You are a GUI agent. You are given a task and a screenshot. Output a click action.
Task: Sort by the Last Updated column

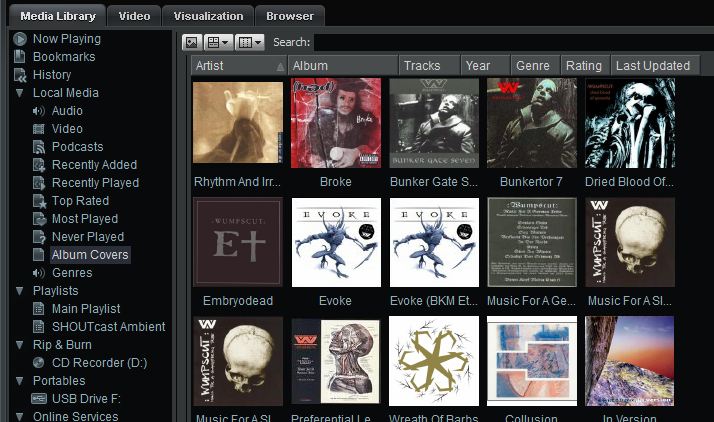coord(655,66)
